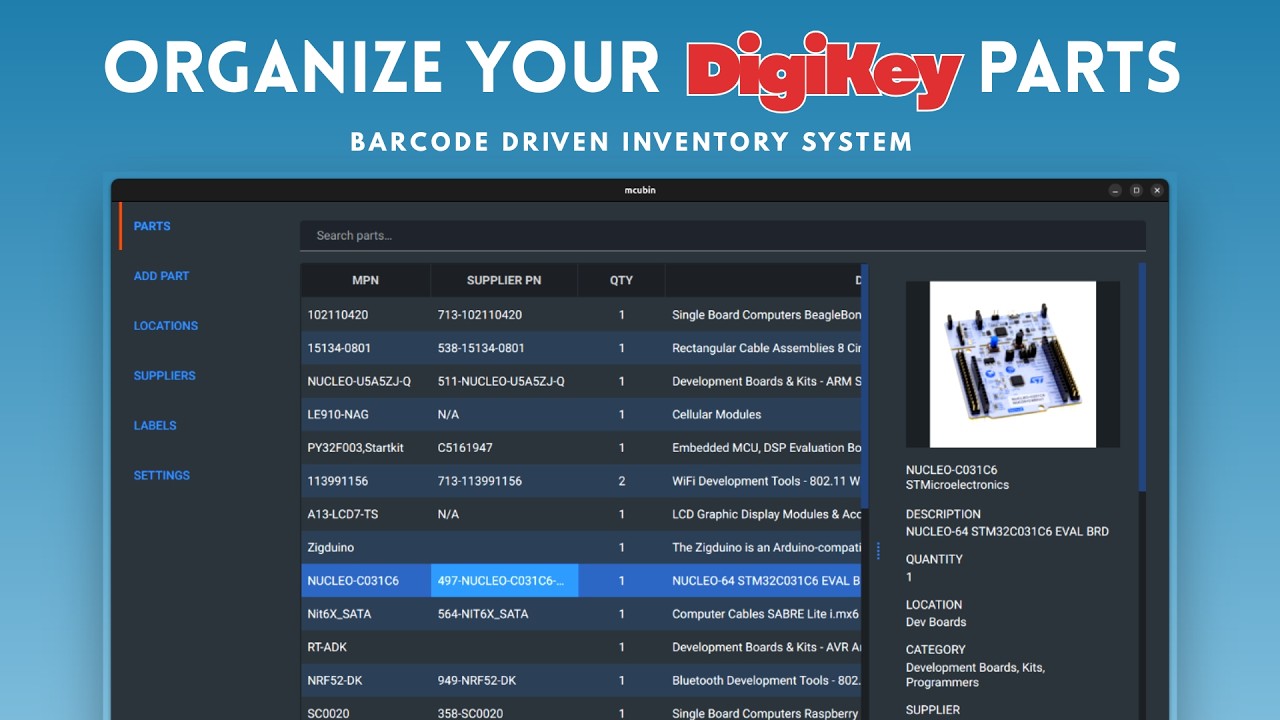Click Embedded MCU, DSP Evaluation description
Viewport: 1280px width, 720px height.
point(763,448)
